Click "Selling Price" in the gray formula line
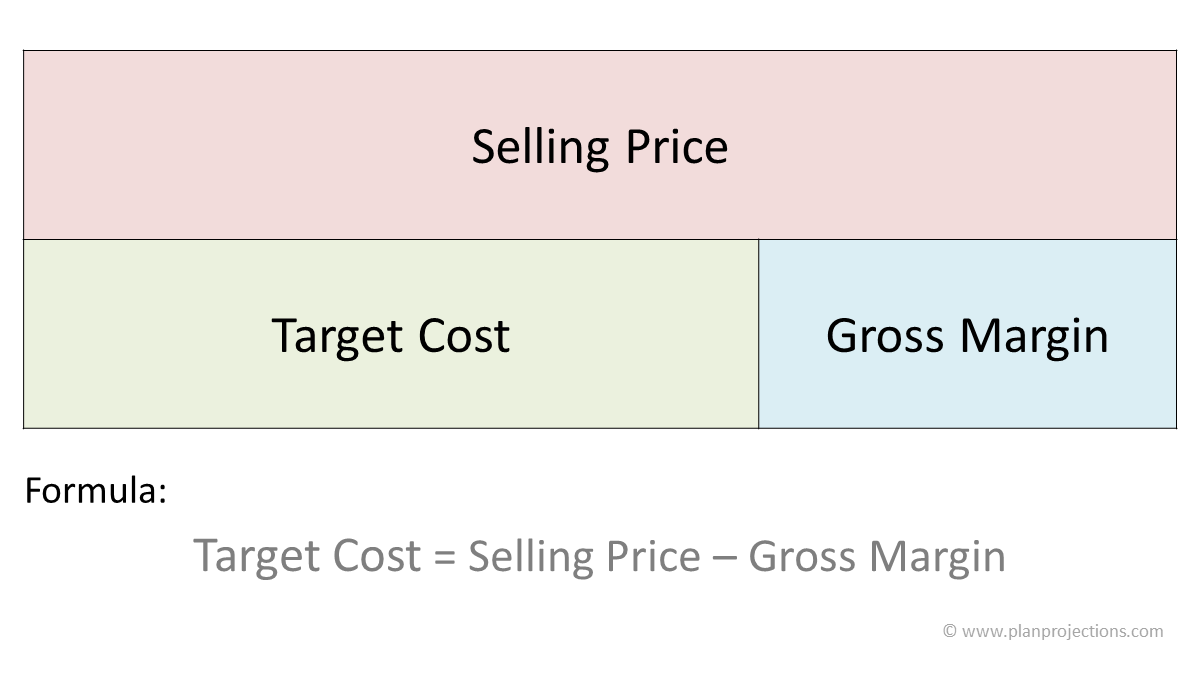The width and height of the screenshot is (1200, 675). [x=584, y=556]
